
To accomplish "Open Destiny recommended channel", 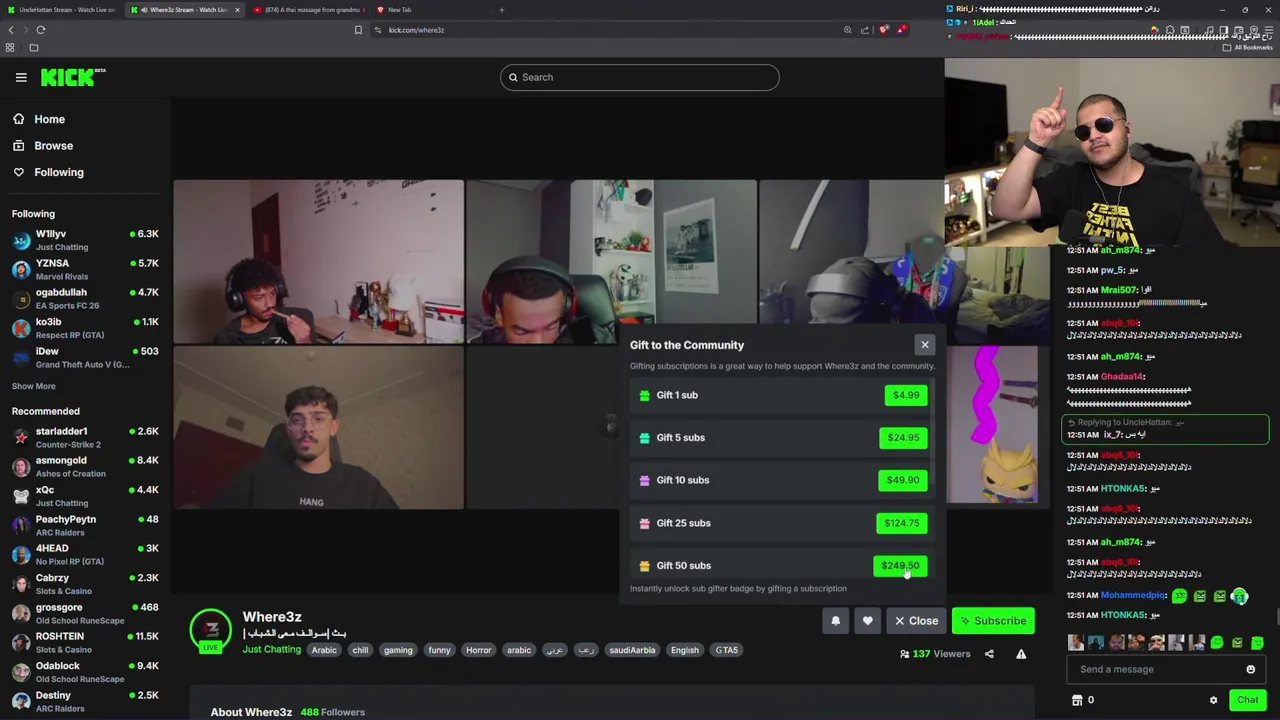I will [x=85, y=701].
